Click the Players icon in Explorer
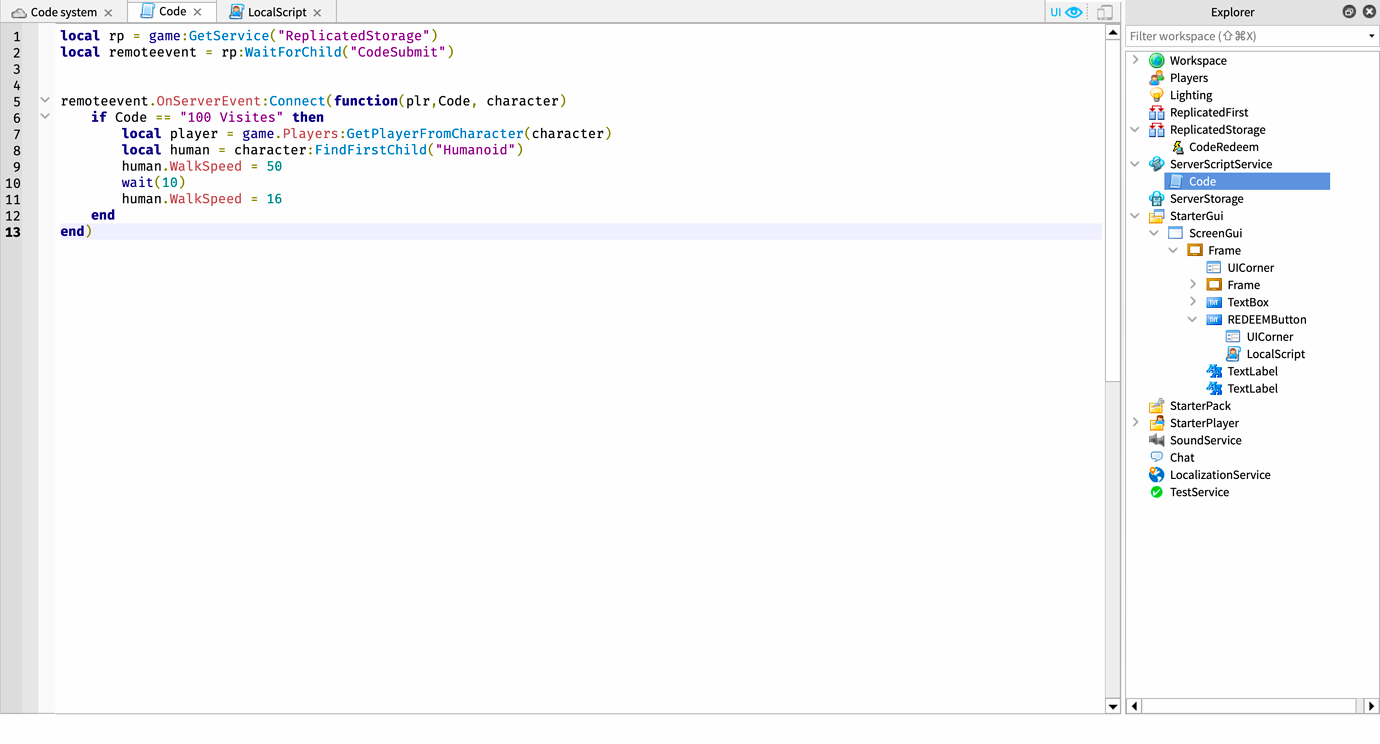 coord(1157,78)
